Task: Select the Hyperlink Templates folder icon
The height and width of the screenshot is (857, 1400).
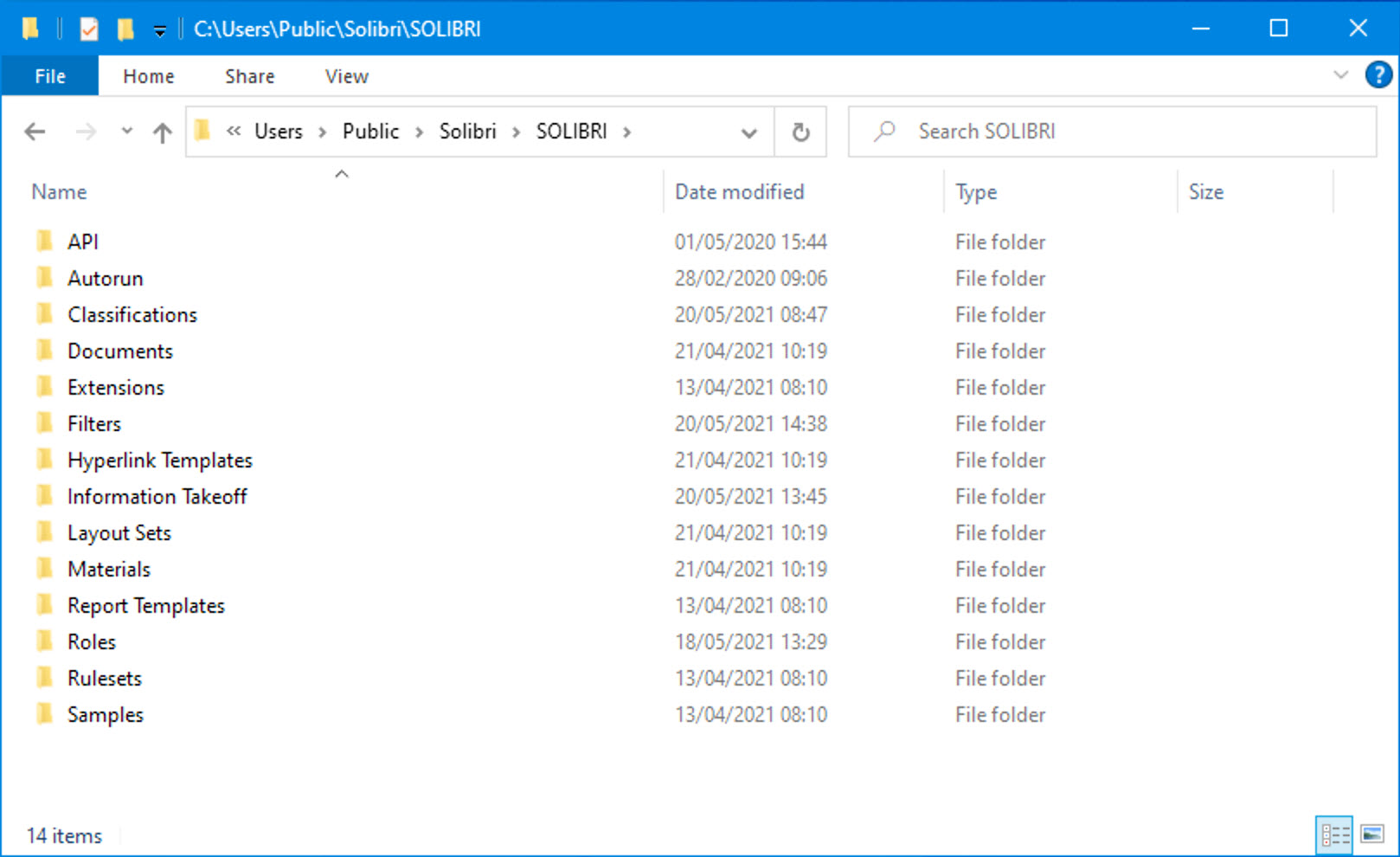Action: click(44, 460)
